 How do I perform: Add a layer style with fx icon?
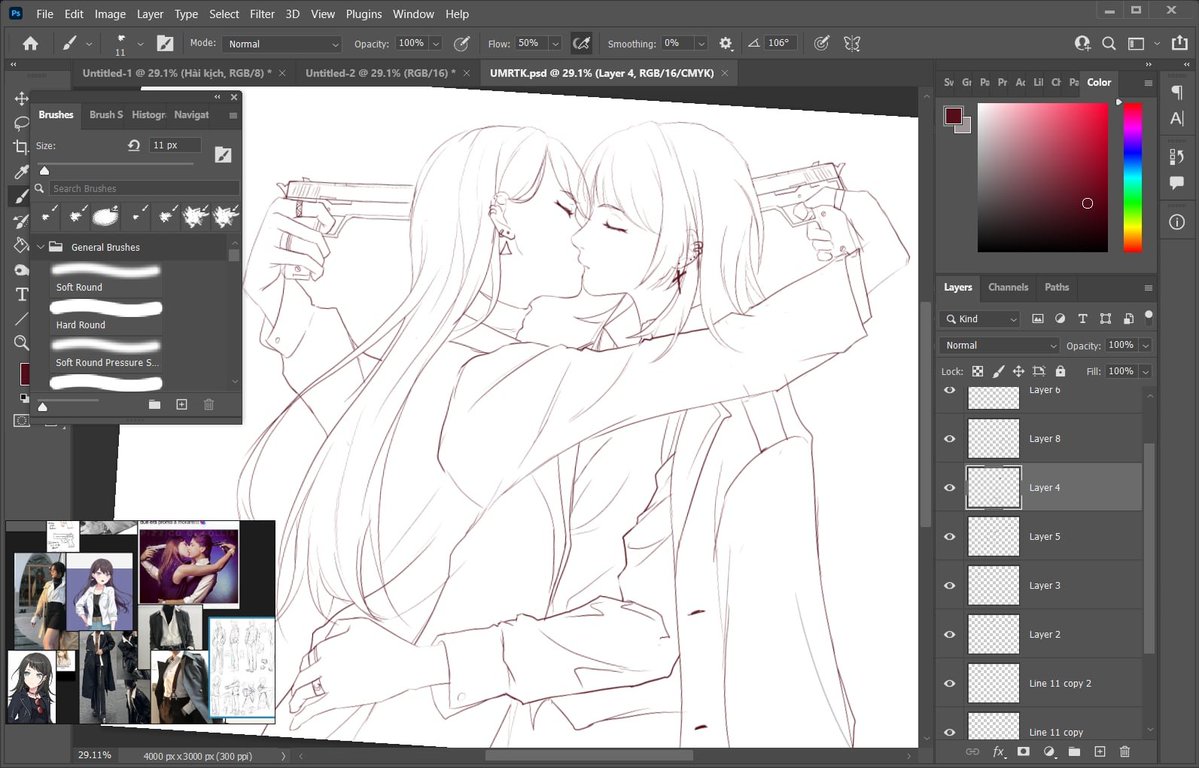pyautogui.click(x=998, y=752)
